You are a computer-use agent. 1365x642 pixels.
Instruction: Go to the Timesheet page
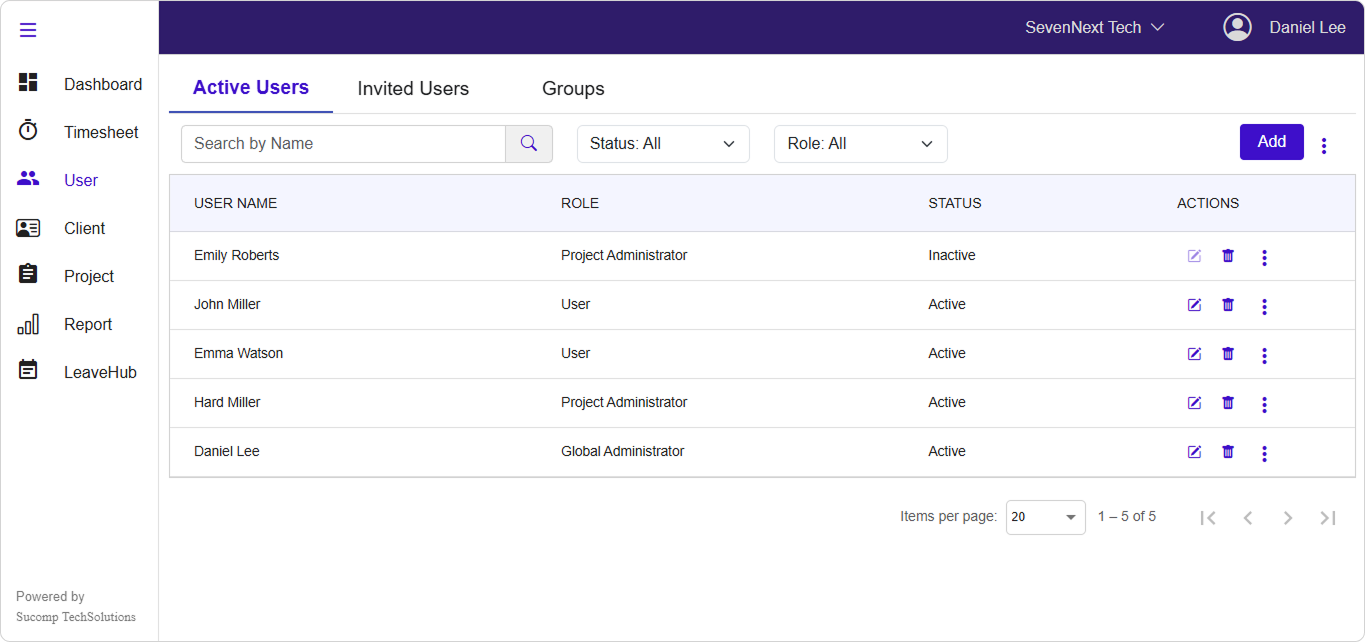point(100,132)
